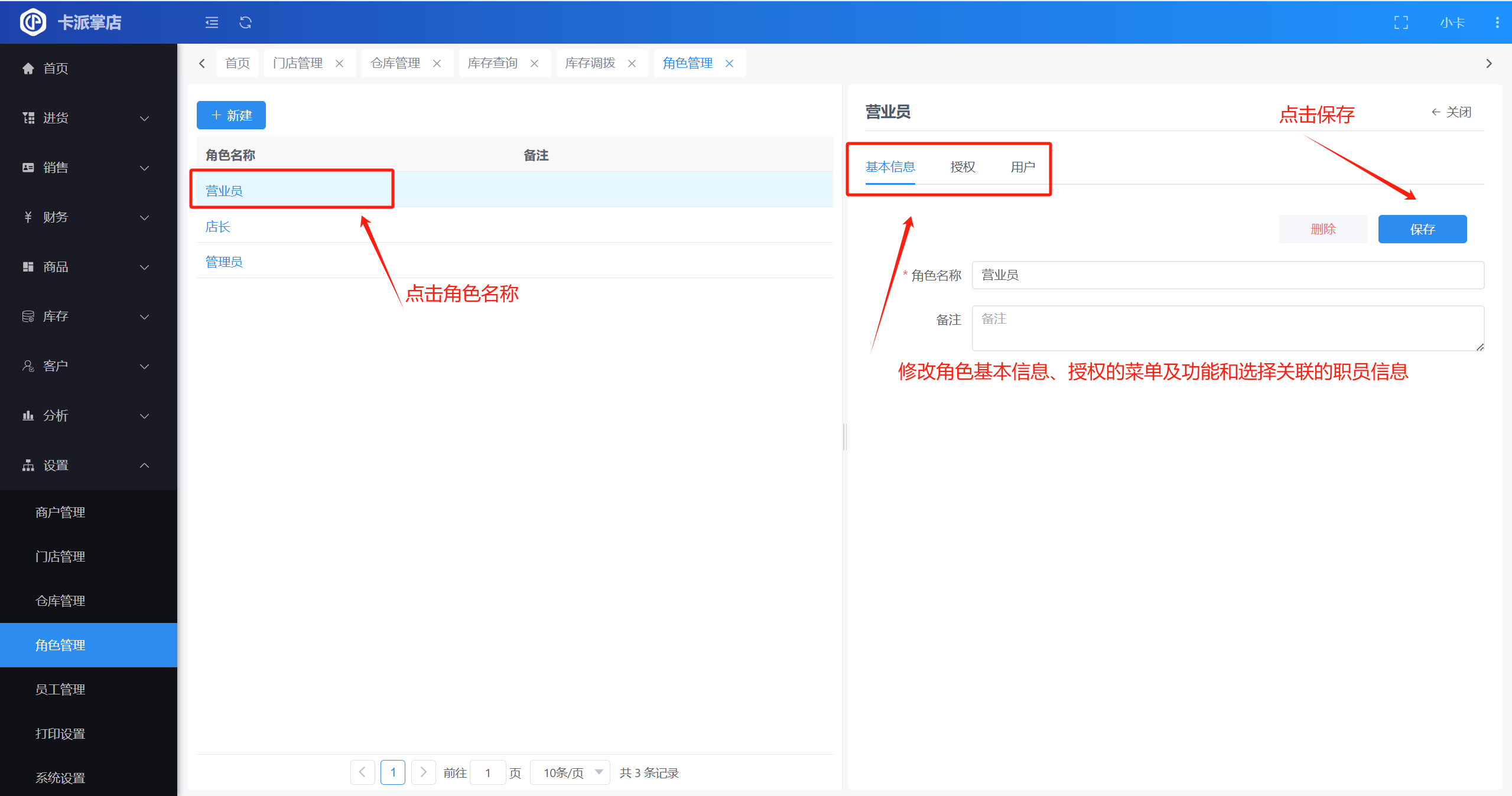The height and width of the screenshot is (796, 1512).
Task: Close the 门店管理 tab
Action: pyautogui.click(x=340, y=63)
